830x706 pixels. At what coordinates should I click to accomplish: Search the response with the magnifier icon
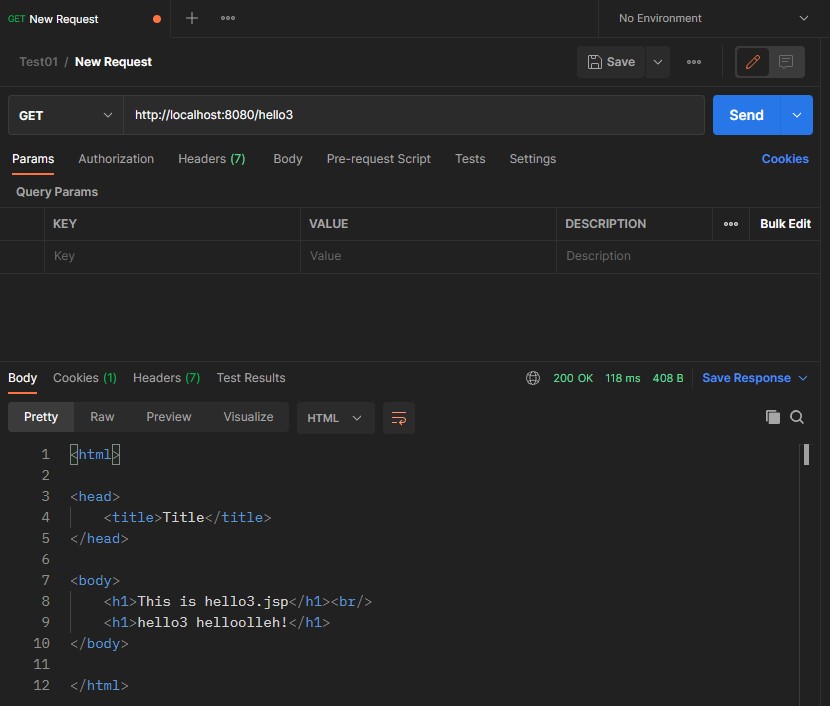[797, 417]
